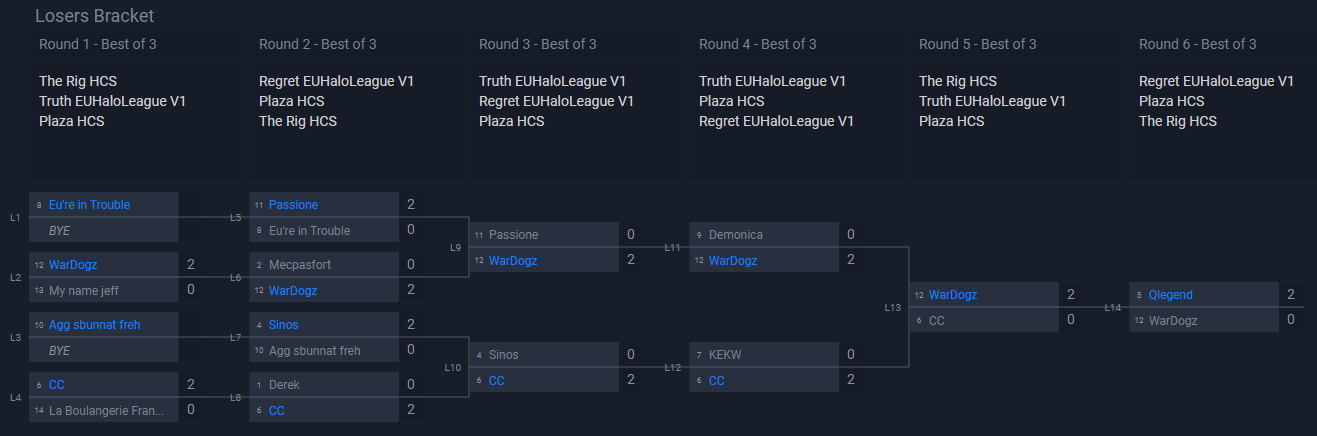The height and width of the screenshot is (436, 1317).
Task: Click the L14 match label
Action: [1112, 308]
